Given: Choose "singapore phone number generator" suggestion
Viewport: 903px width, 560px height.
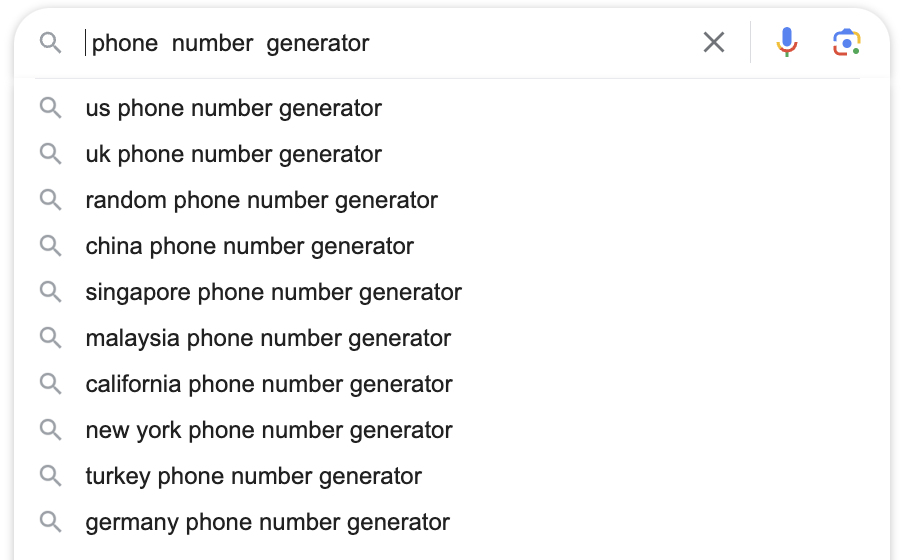Looking at the screenshot, I should tap(273, 292).
